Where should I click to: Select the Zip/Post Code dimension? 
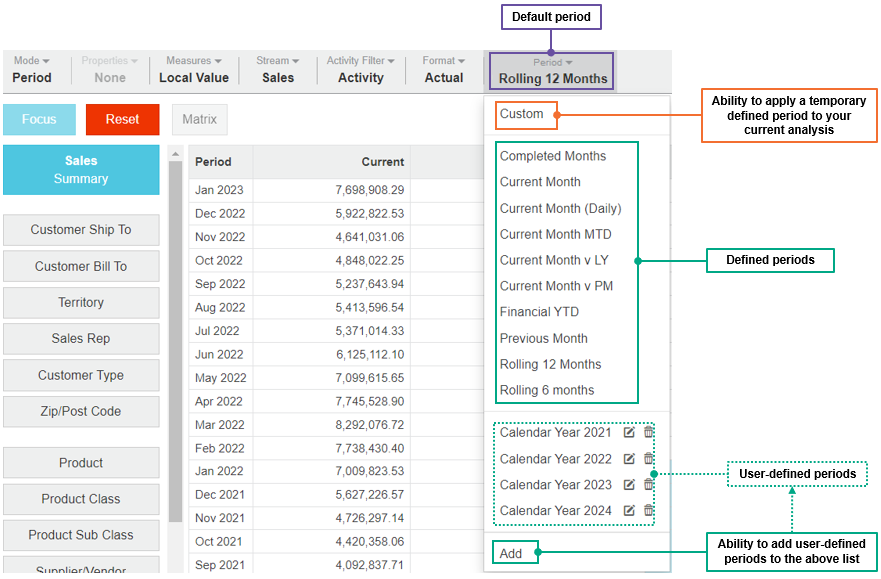[x=81, y=411]
